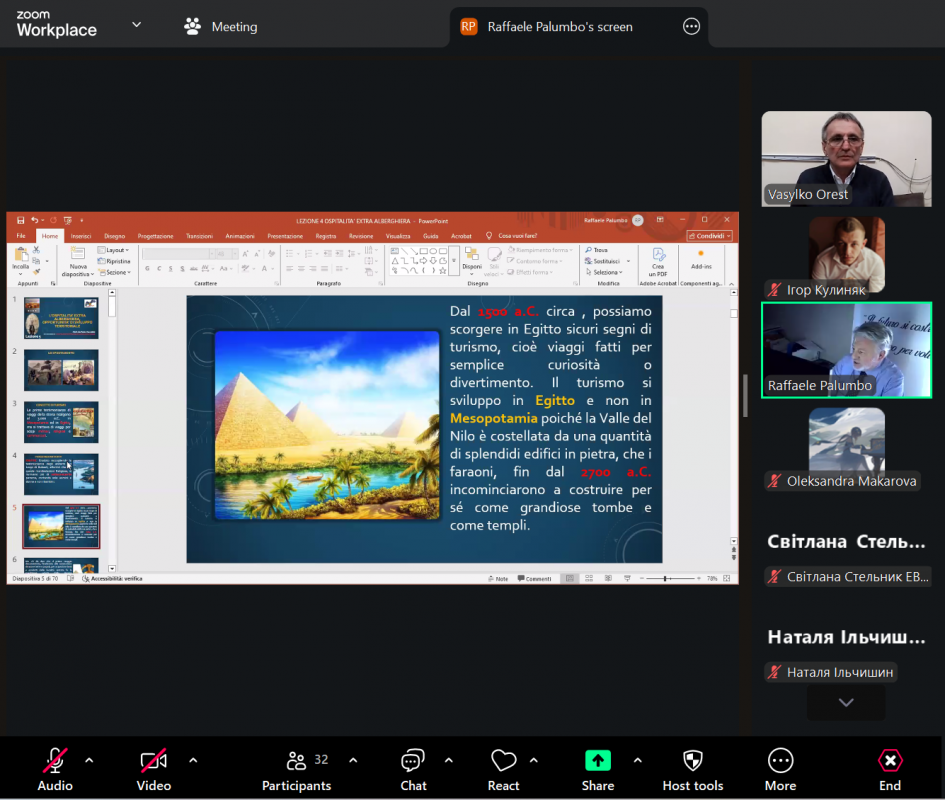Viewport: 945px width, 800px height.
Task: Open the Chat panel
Action: pos(413,769)
